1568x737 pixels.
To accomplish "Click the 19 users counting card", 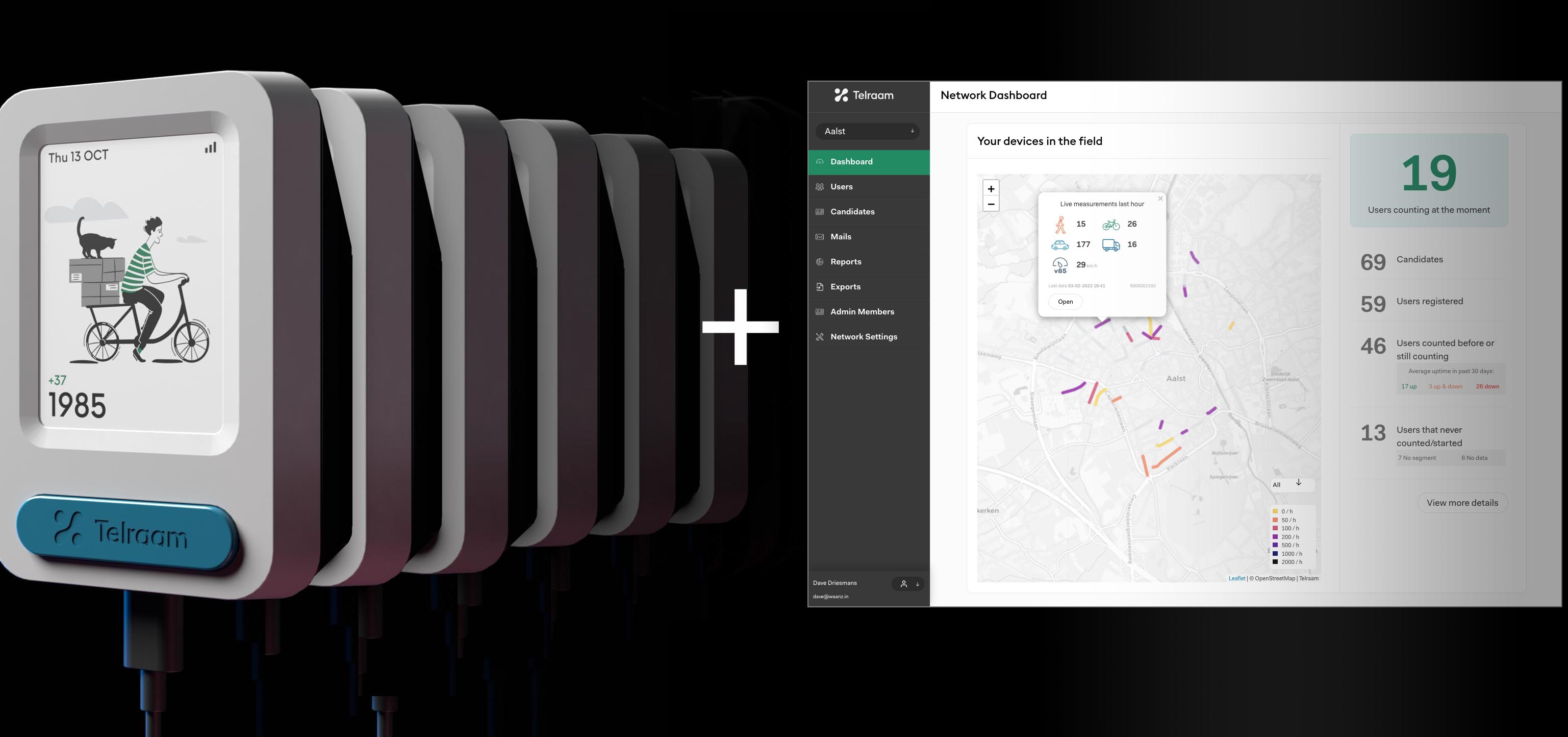I will [1429, 181].
